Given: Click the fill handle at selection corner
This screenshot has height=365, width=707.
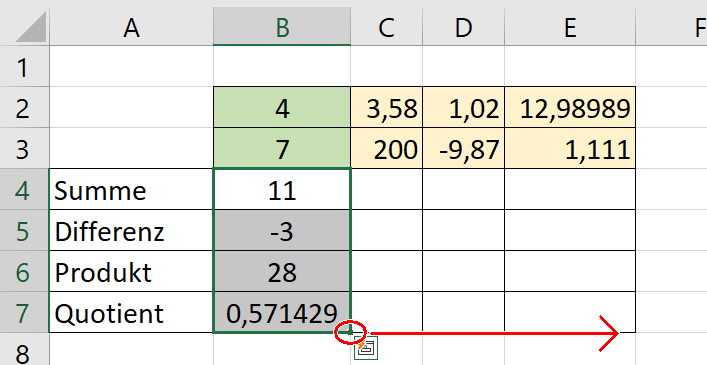Looking at the screenshot, I should (x=350, y=333).
